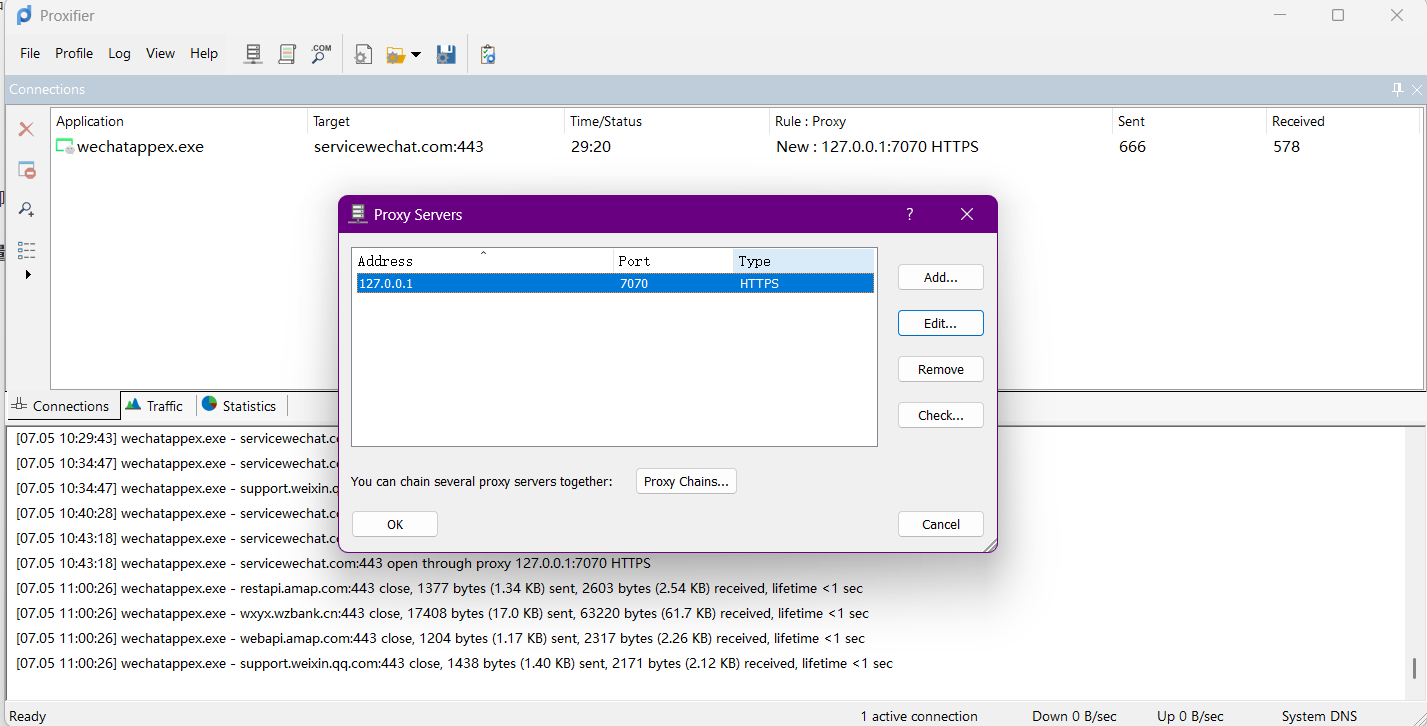Click the Sent value 666
The width and height of the screenshot is (1427, 726).
[x=1132, y=146]
